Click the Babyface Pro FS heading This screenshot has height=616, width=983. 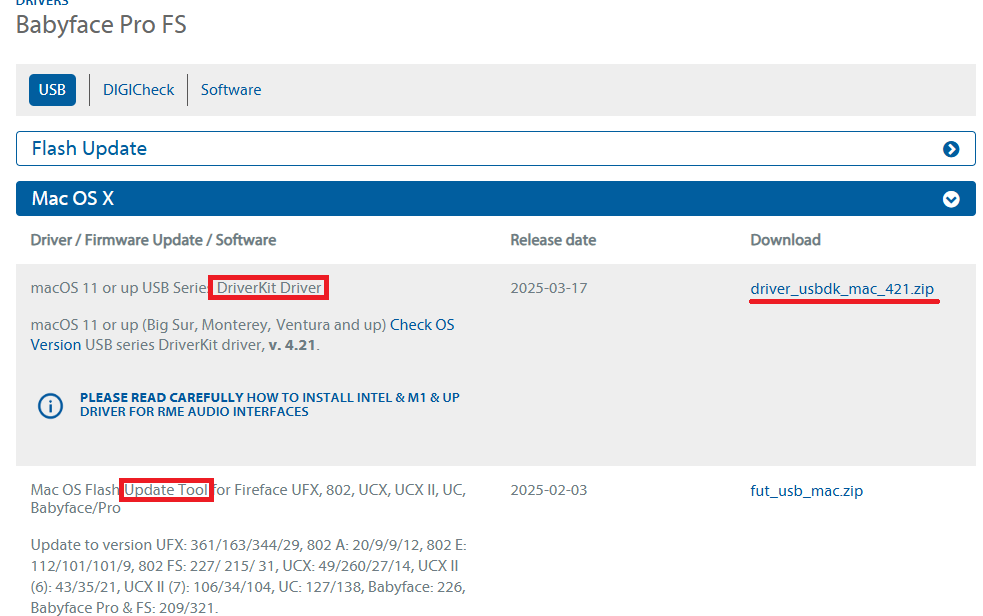[101, 25]
